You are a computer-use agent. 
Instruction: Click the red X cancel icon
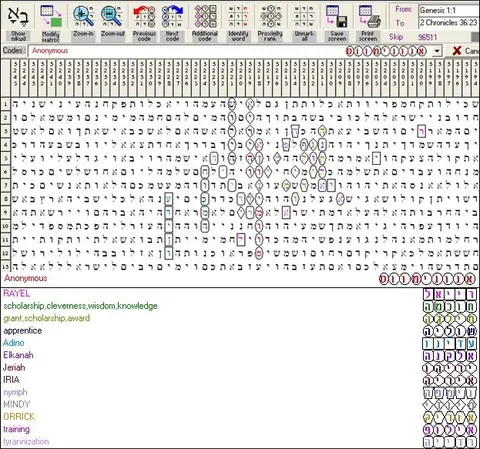point(457,51)
